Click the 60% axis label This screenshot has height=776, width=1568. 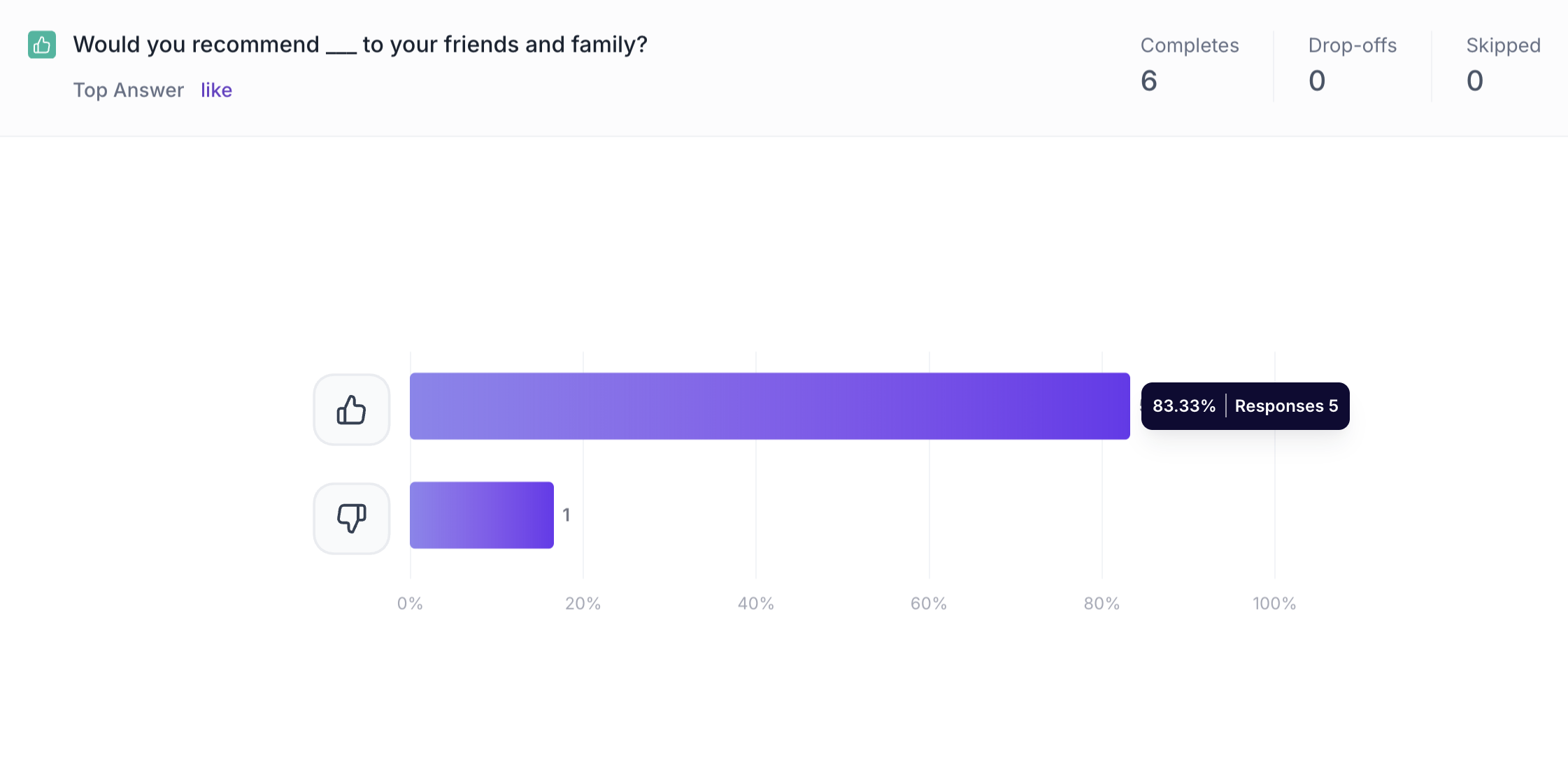928,603
